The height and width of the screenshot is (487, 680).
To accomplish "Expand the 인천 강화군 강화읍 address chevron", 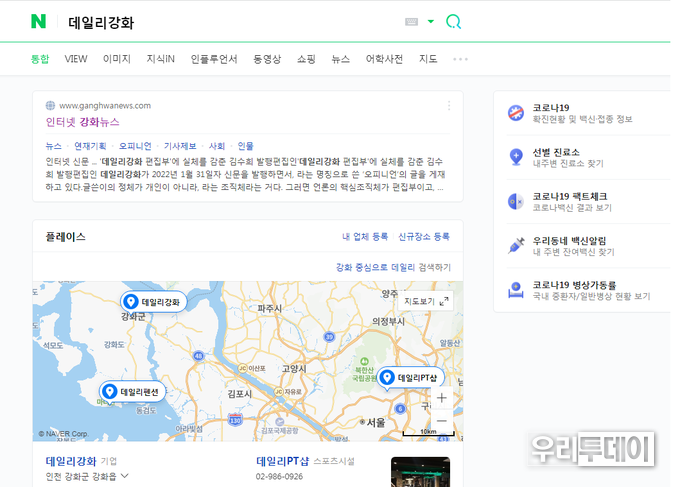I will [124, 476].
